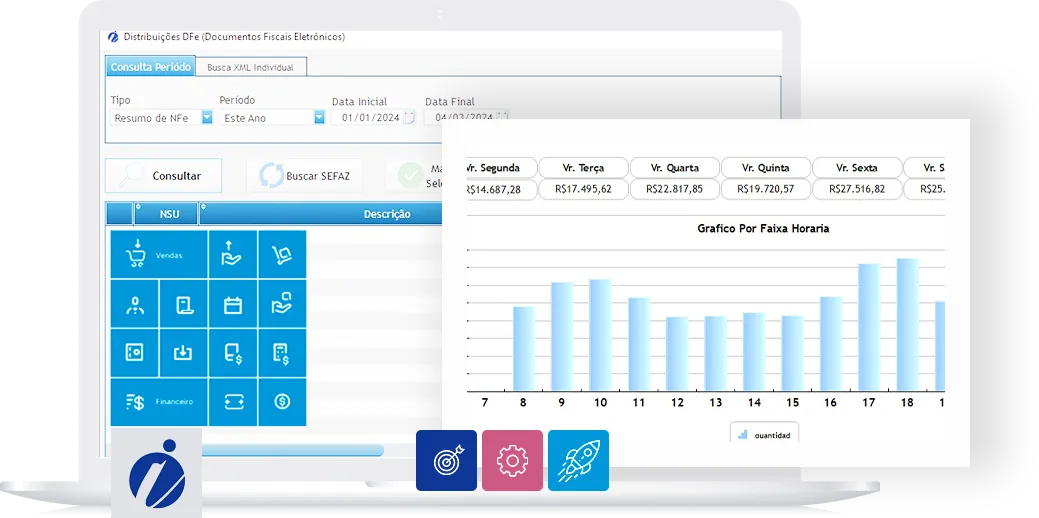The image size is (1039, 518).
Task: Click the inbox download tray tile
Action: (x=184, y=353)
